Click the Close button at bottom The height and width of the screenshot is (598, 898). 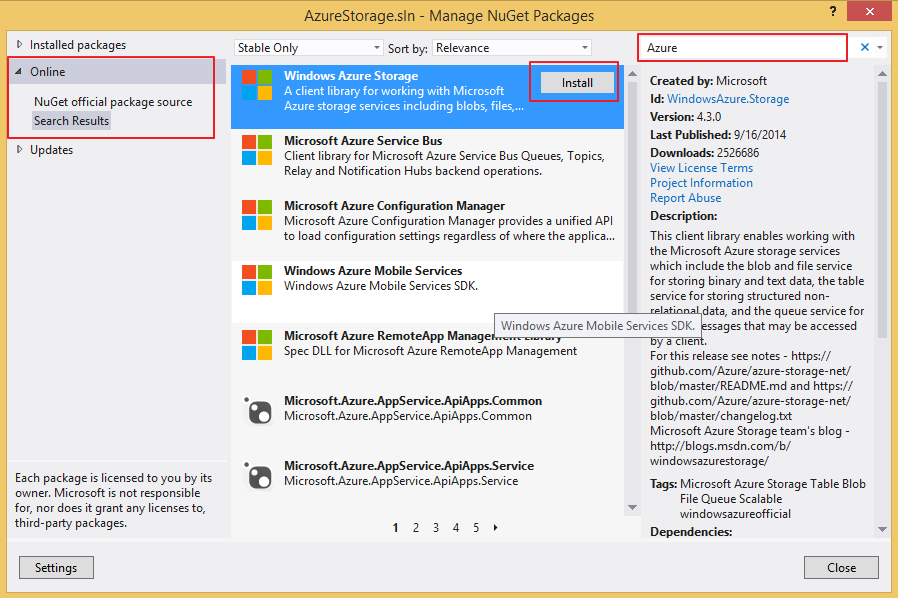click(841, 568)
